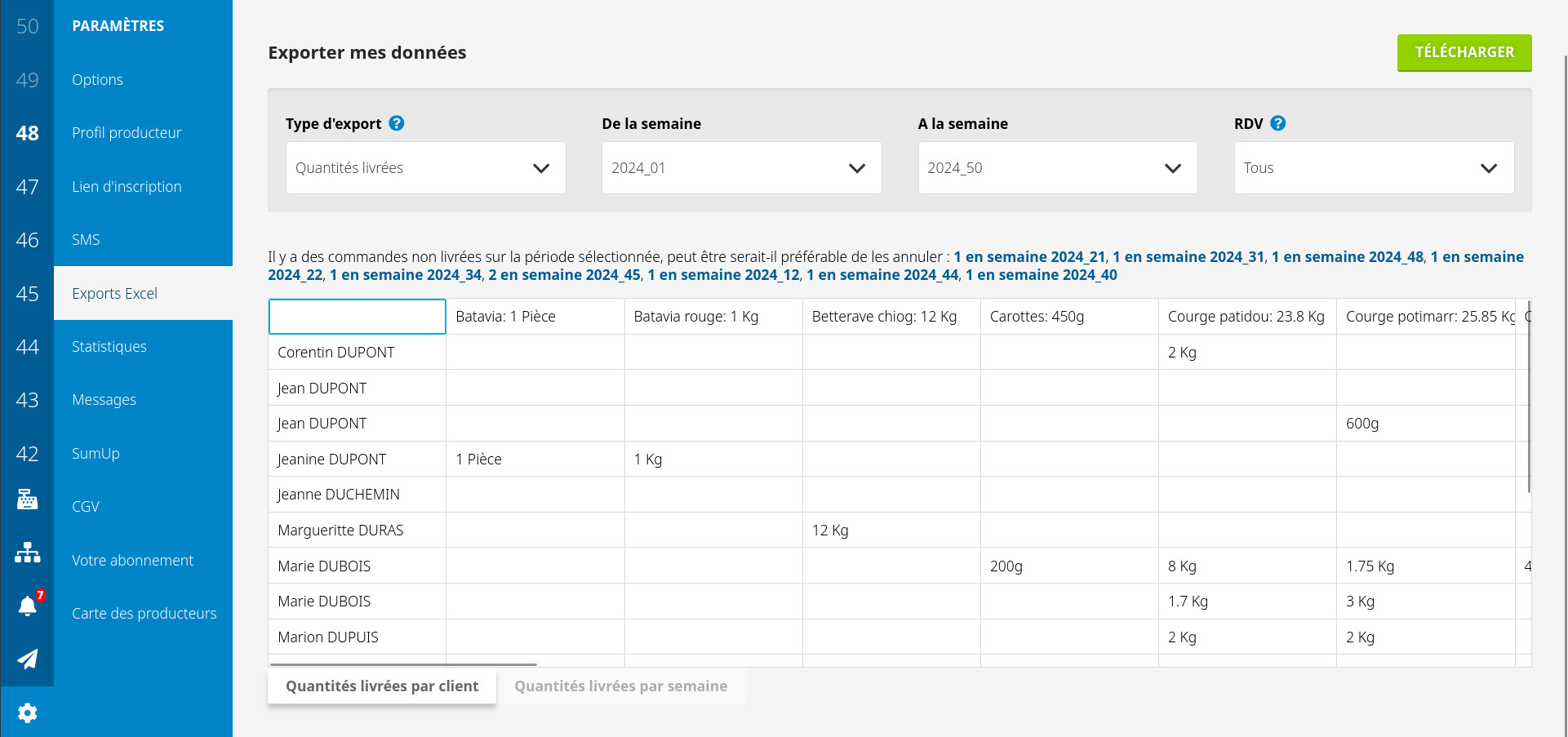This screenshot has width=1568, height=737.
Task: Follow the '1 en semaine 2024_21' link
Action: pos(1029,257)
